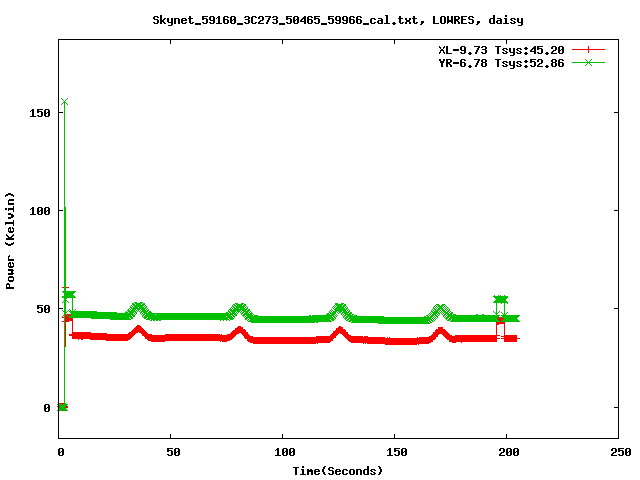Click the y-axis tick label 150
The width and height of the screenshot is (640, 480).
point(40,113)
